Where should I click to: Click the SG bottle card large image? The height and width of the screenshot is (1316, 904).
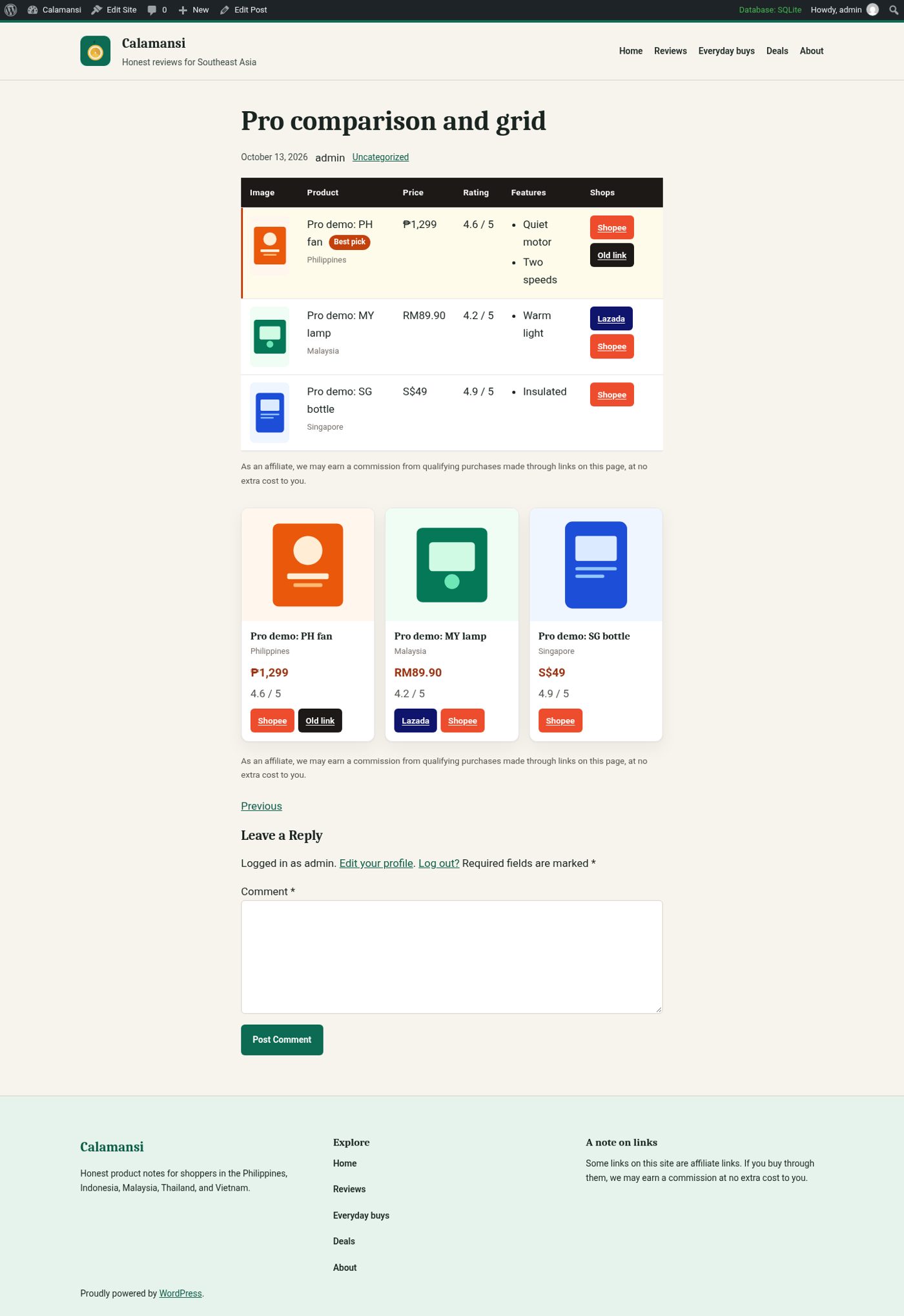click(596, 565)
